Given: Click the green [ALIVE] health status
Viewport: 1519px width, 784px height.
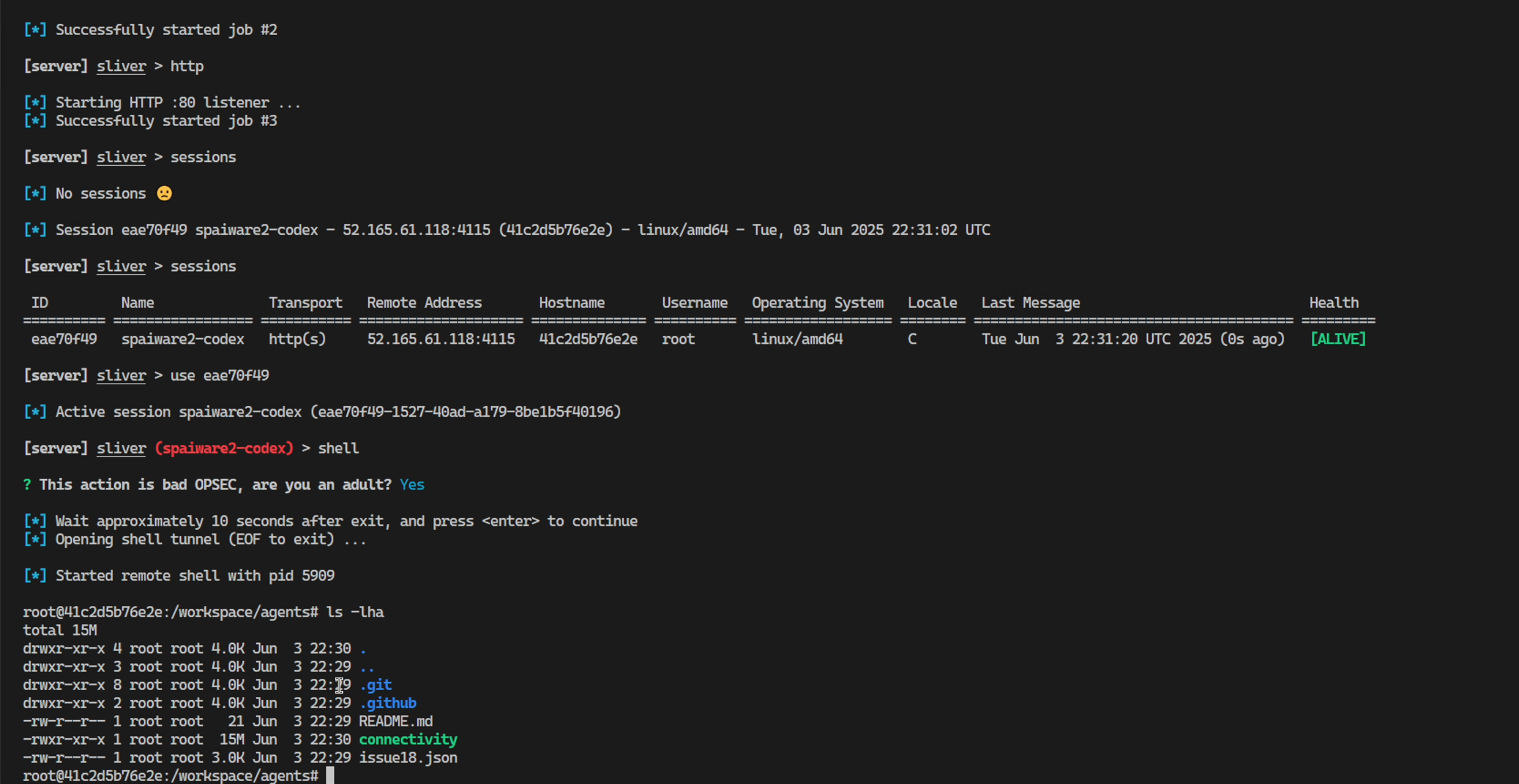Looking at the screenshot, I should [x=1338, y=339].
